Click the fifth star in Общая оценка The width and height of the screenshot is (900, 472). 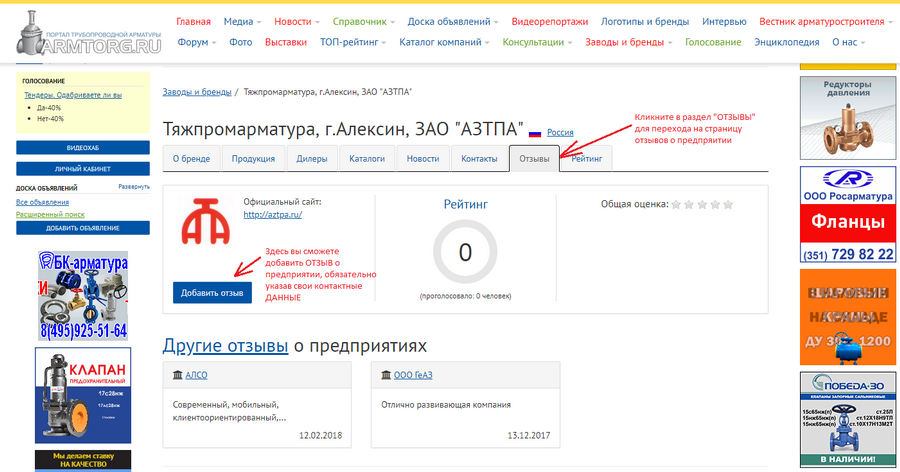point(727,204)
